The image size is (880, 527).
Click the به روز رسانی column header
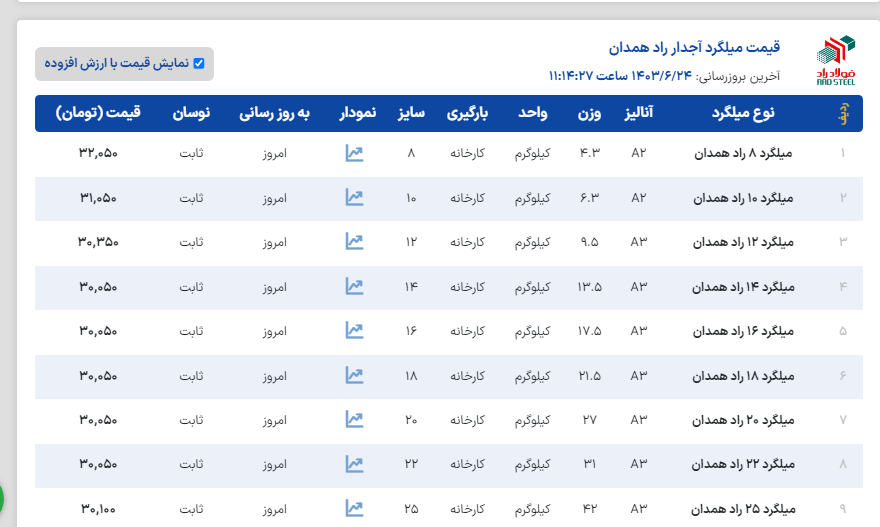(x=274, y=113)
